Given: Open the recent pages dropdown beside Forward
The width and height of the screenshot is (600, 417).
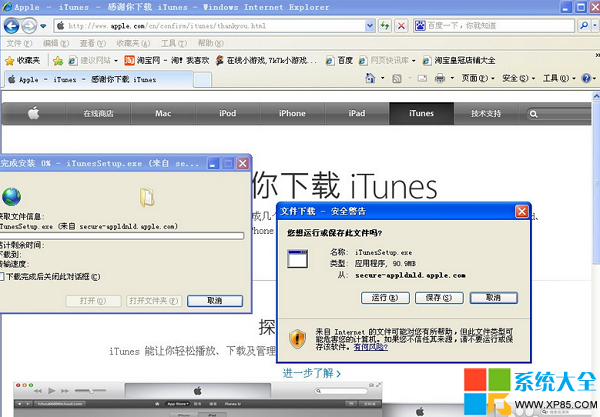Looking at the screenshot, I should [x=43, y=26].
